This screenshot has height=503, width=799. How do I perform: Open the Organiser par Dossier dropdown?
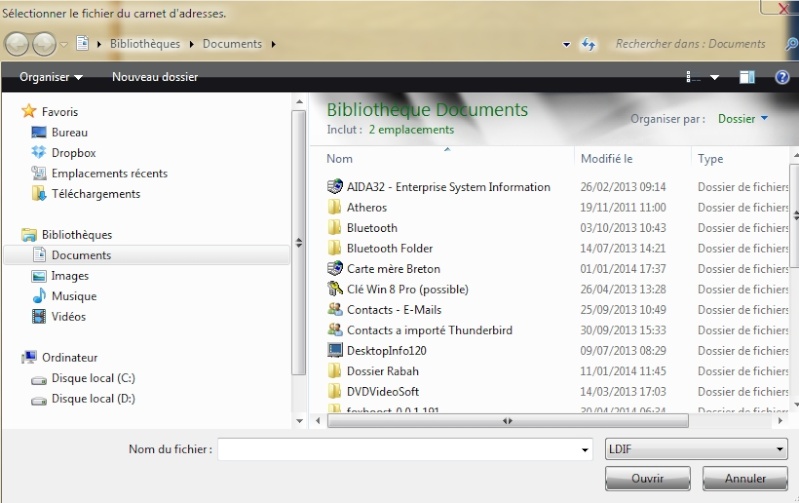742,119
